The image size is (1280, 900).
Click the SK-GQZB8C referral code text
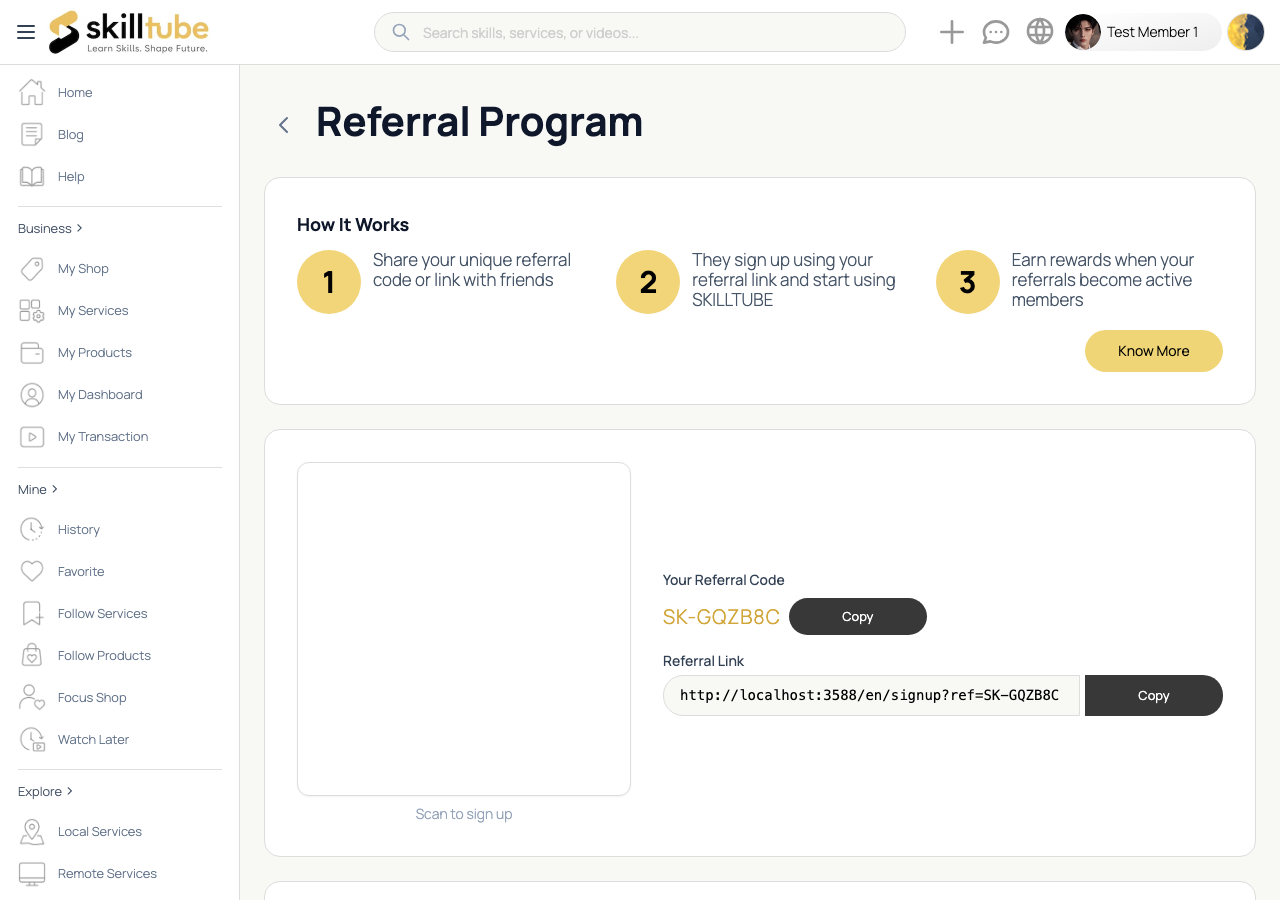[721, 617]
